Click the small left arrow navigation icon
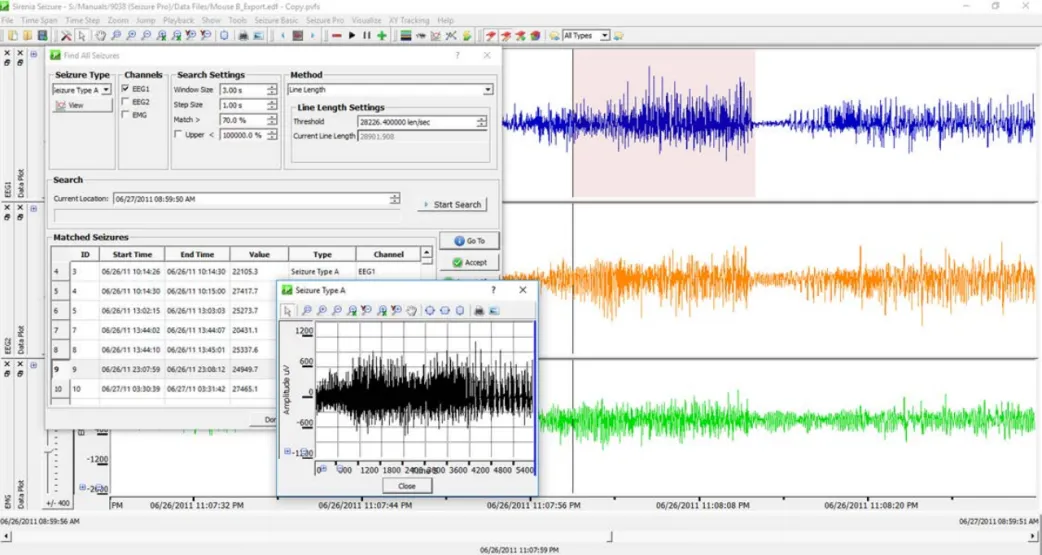 coord(283,36)
